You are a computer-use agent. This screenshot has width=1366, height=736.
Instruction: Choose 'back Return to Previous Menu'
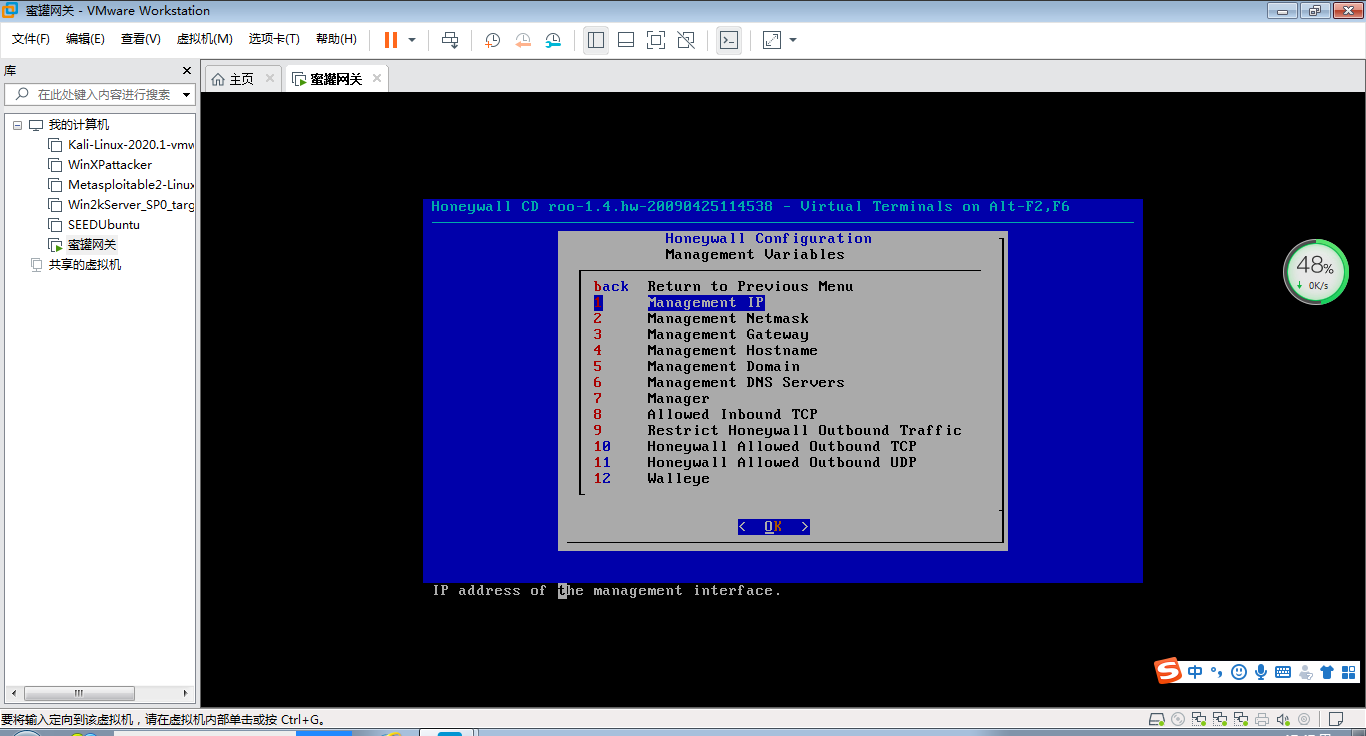[x=723, y=286]
